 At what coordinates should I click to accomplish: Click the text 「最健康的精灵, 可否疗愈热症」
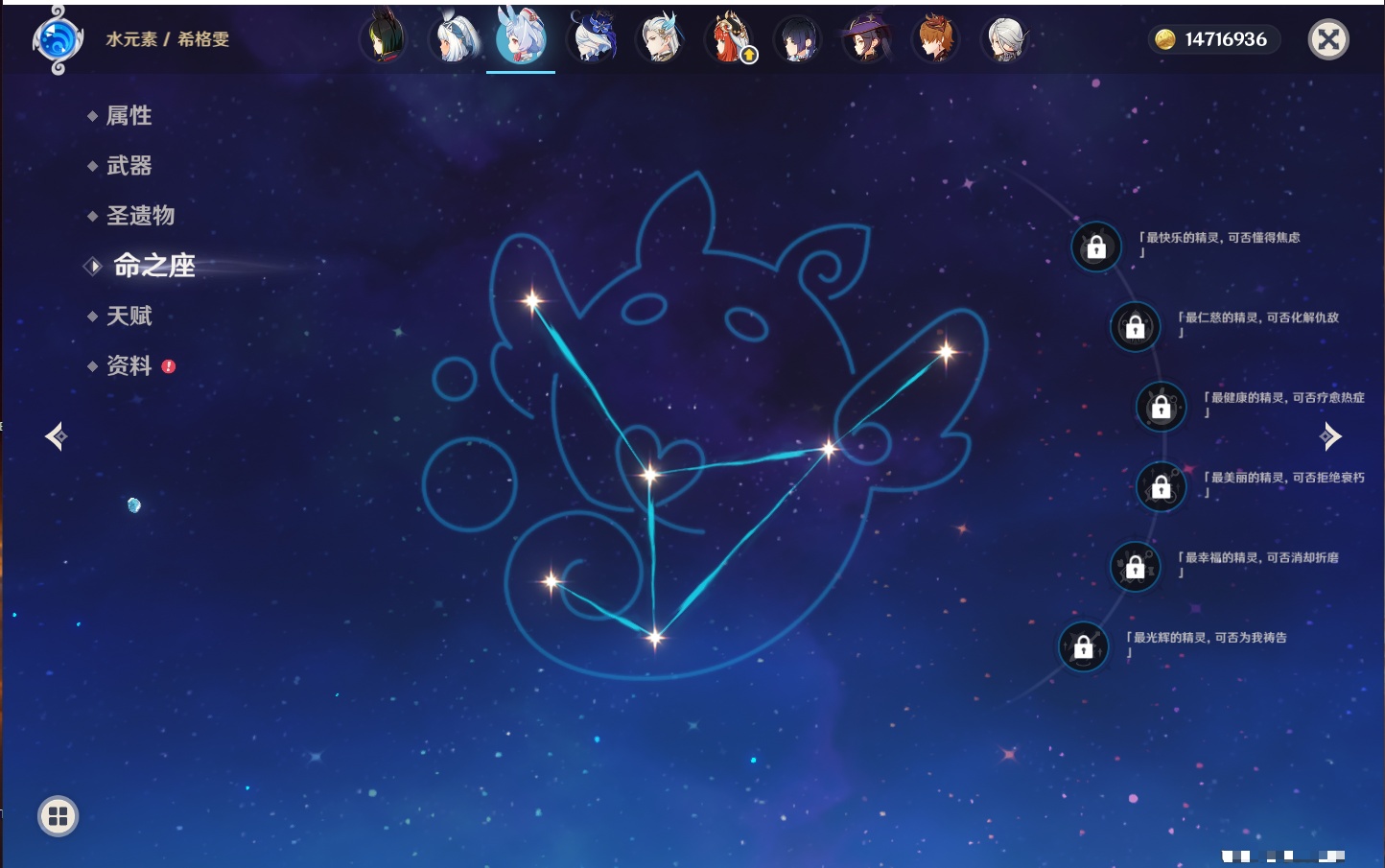[1283, 405]
